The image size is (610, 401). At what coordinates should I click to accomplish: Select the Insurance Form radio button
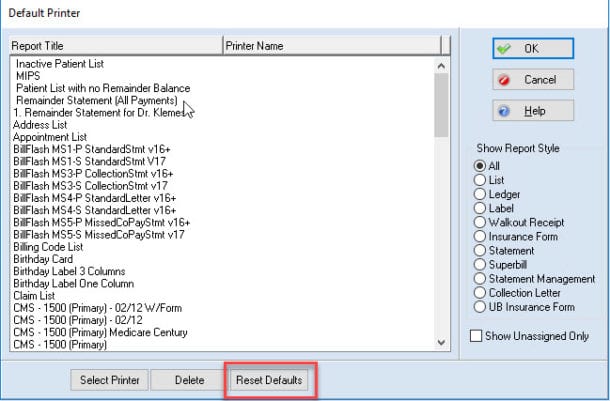(480, 236)
